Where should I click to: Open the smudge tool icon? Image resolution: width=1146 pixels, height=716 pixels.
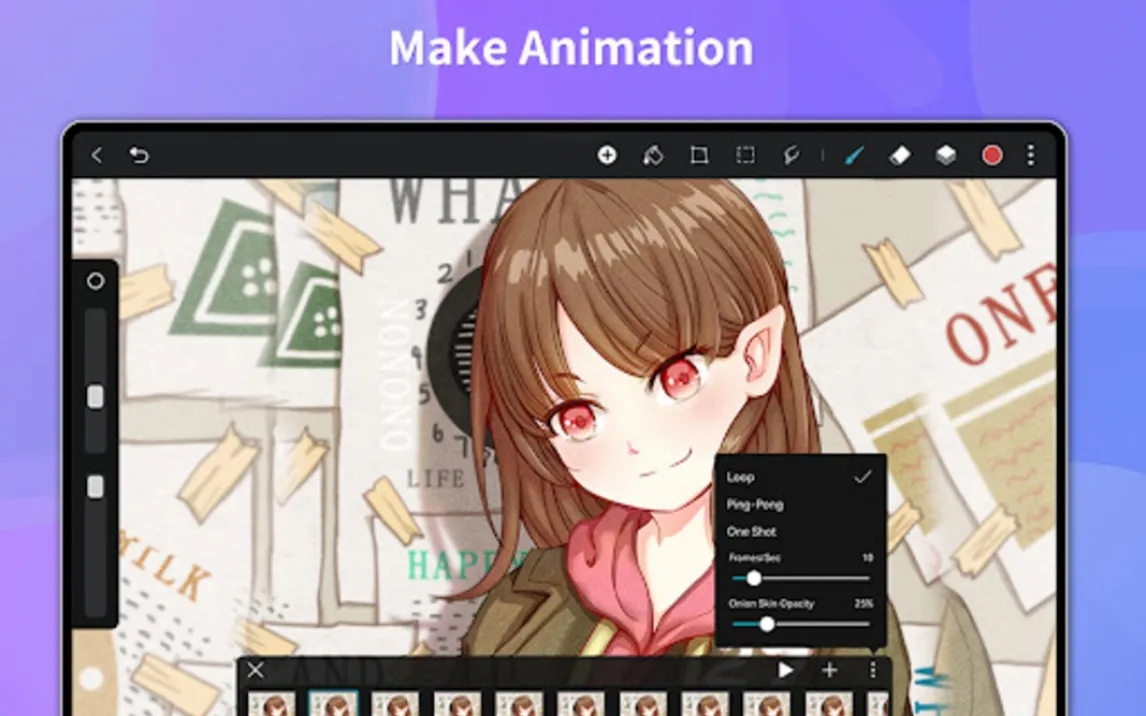[x=791, y=155]
